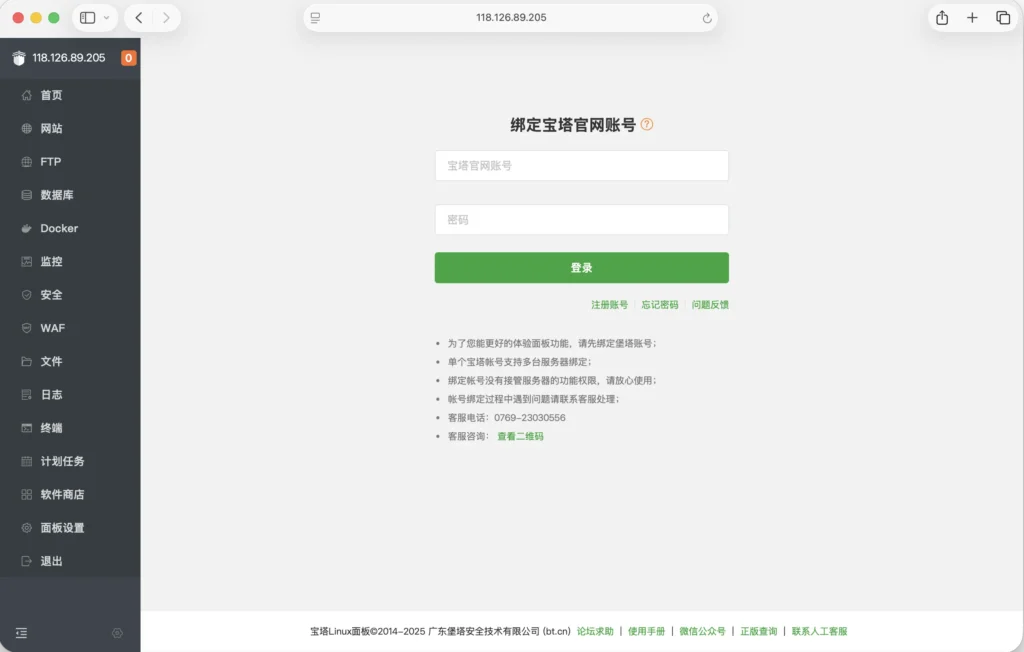Image resolution: width=1024 pixels, height=652 pixels.
Task: Click the page settings icon in the address bar
Action: coord(315,18)
